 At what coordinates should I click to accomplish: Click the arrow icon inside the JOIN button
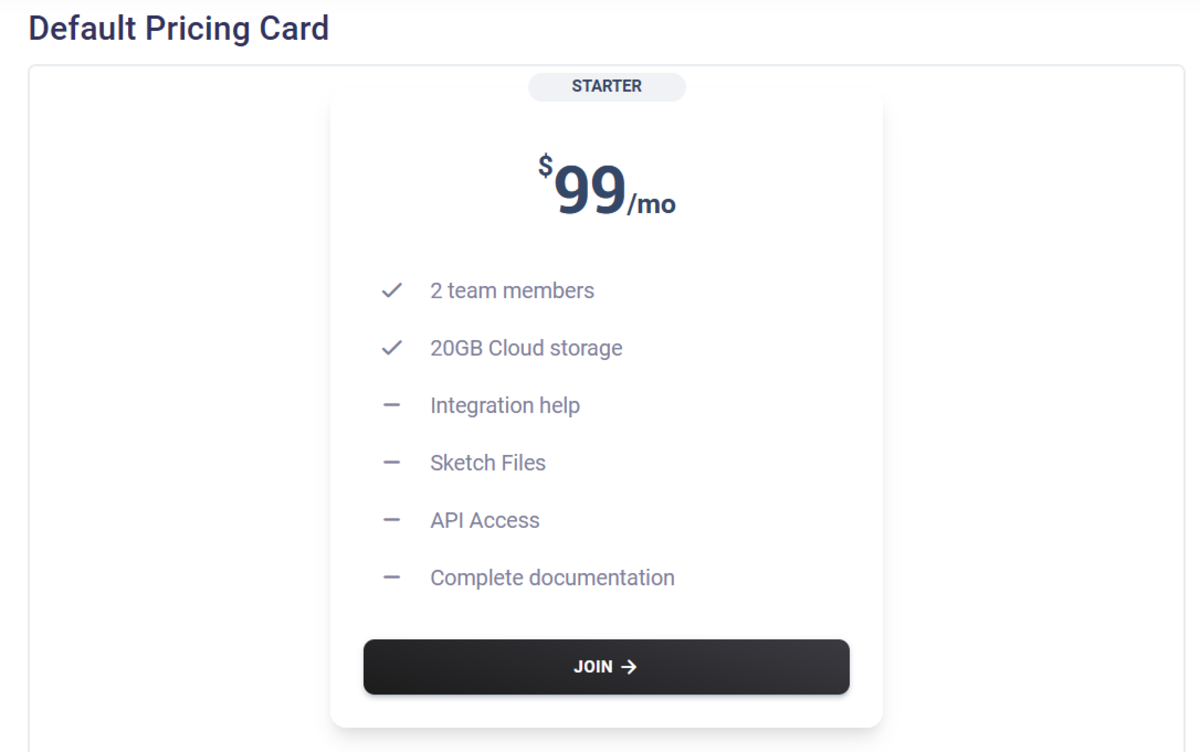[629, 667]
